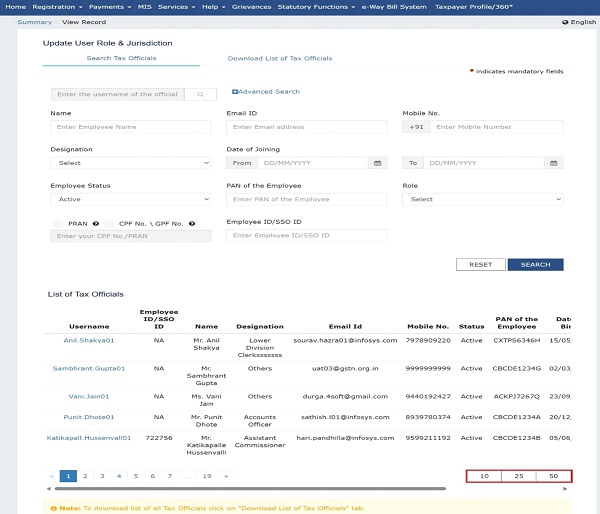The image size is (600, 514).
Task: Select the PRAN radio button
Action: [x=58, y=224]
